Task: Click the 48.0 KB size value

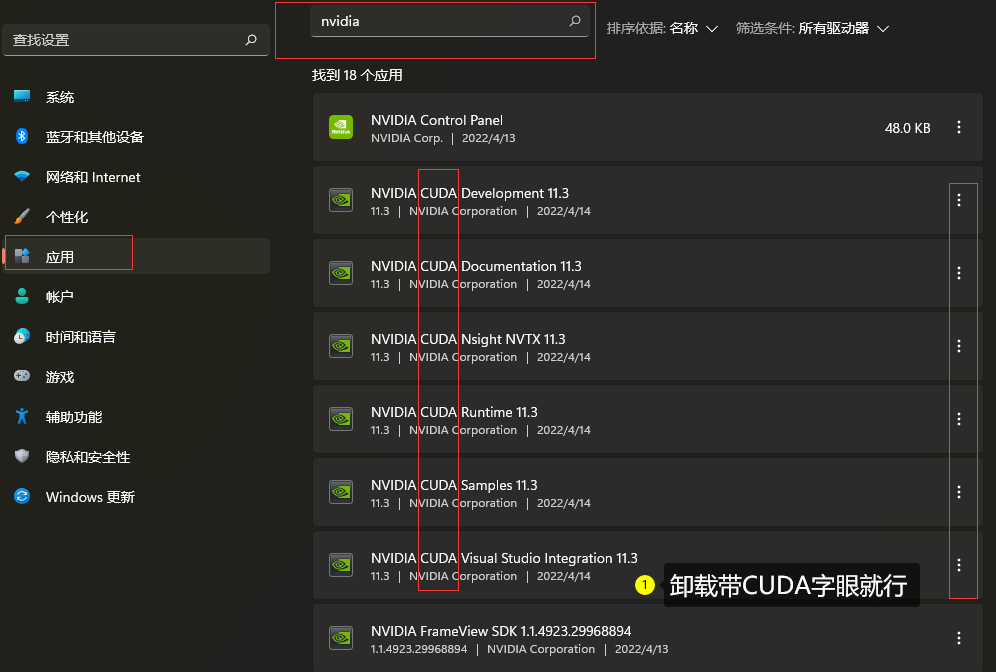Action: click(908, 128)
